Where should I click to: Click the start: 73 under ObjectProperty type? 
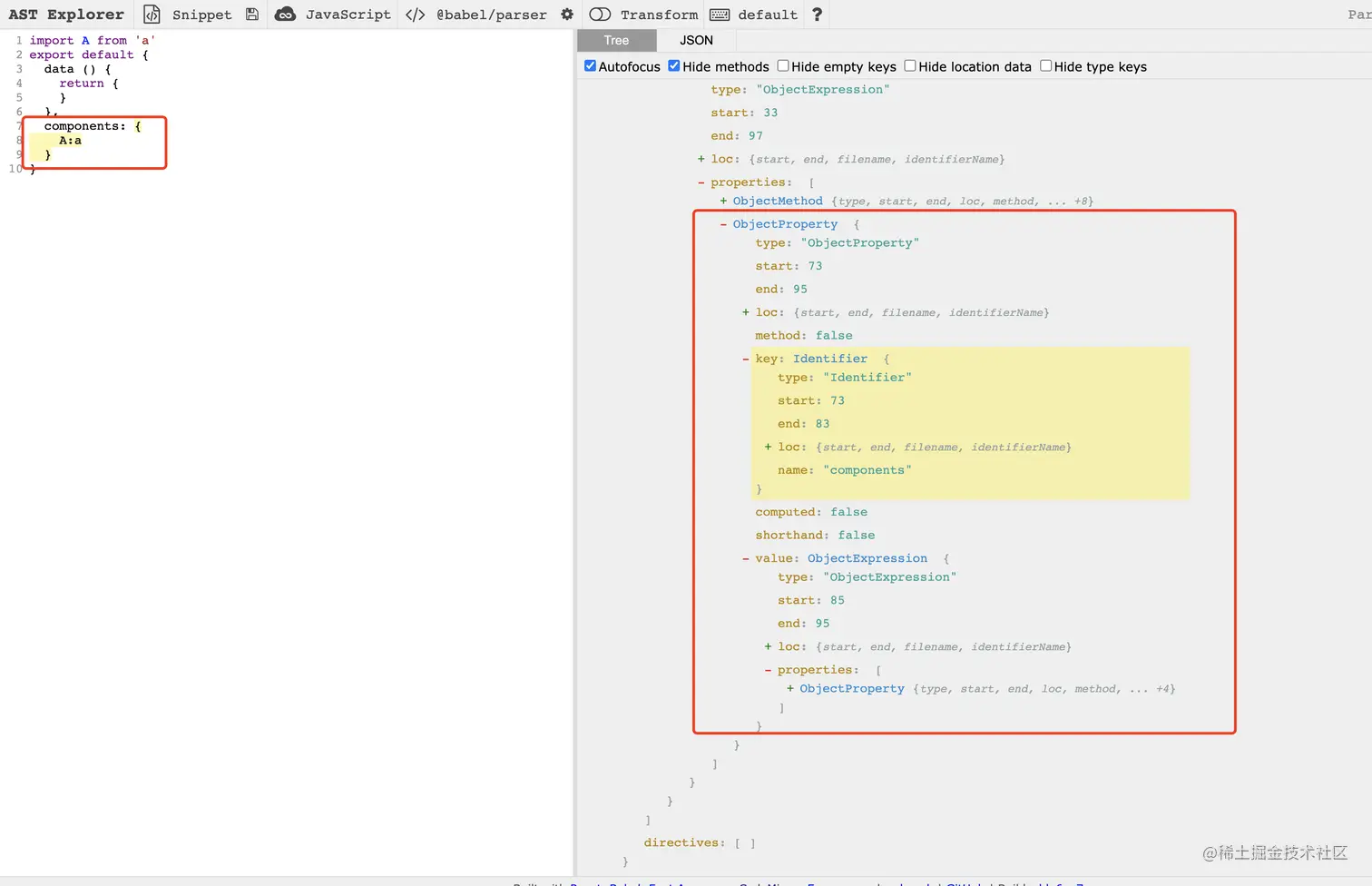click(789, 266)
